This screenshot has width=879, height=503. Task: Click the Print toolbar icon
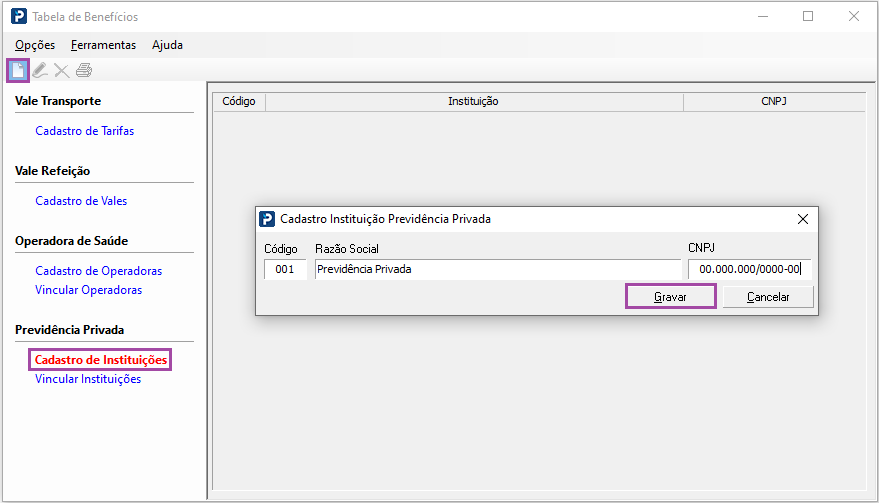(84, 70)
